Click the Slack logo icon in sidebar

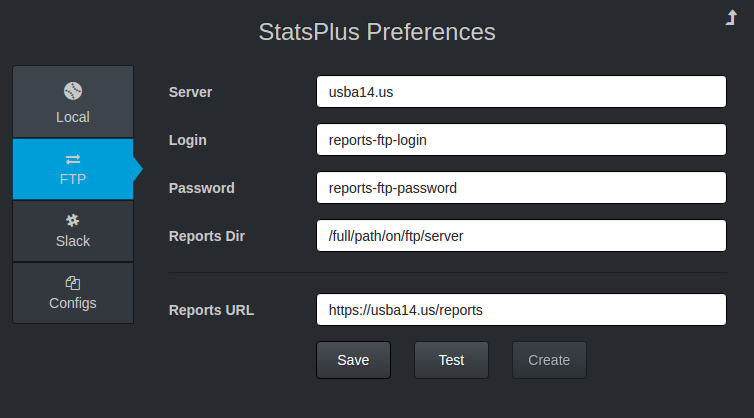tap(72, 220)
